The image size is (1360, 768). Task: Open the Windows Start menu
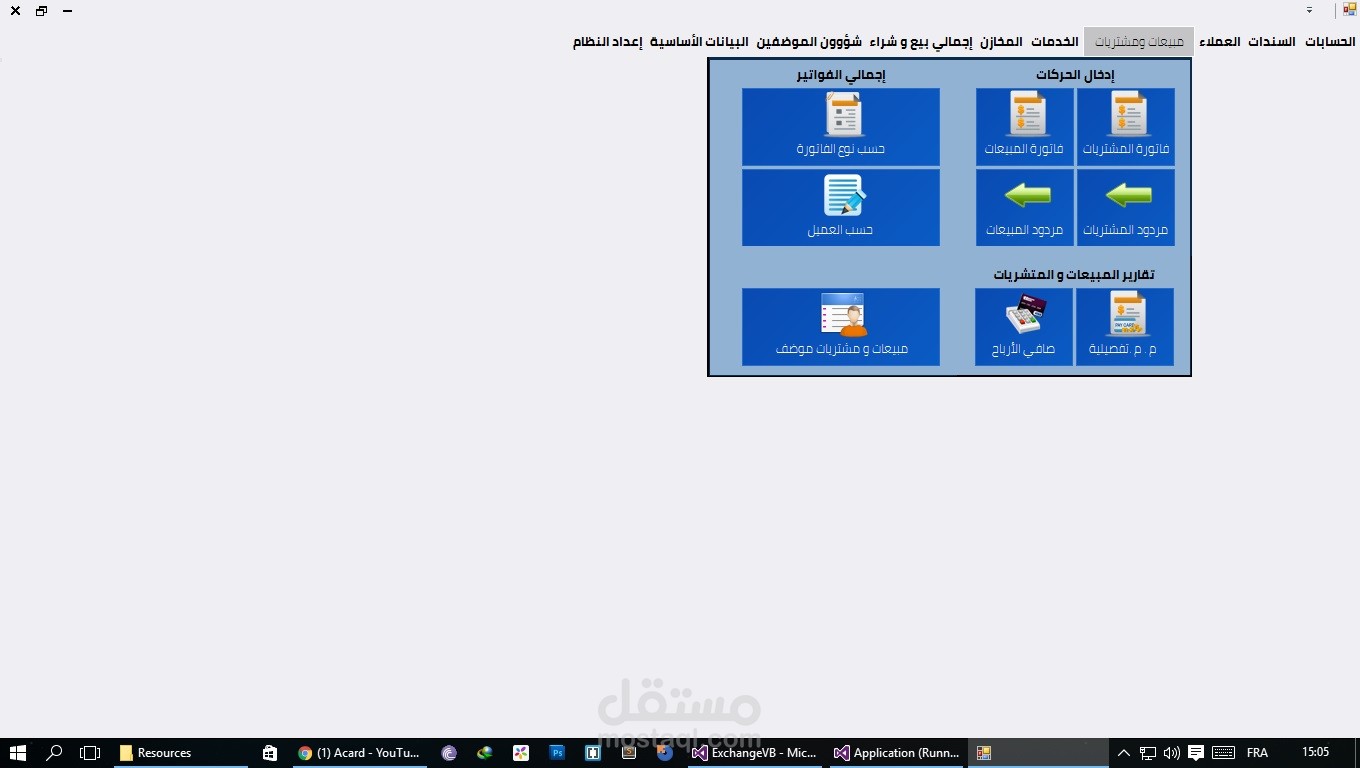coord(18,753)
